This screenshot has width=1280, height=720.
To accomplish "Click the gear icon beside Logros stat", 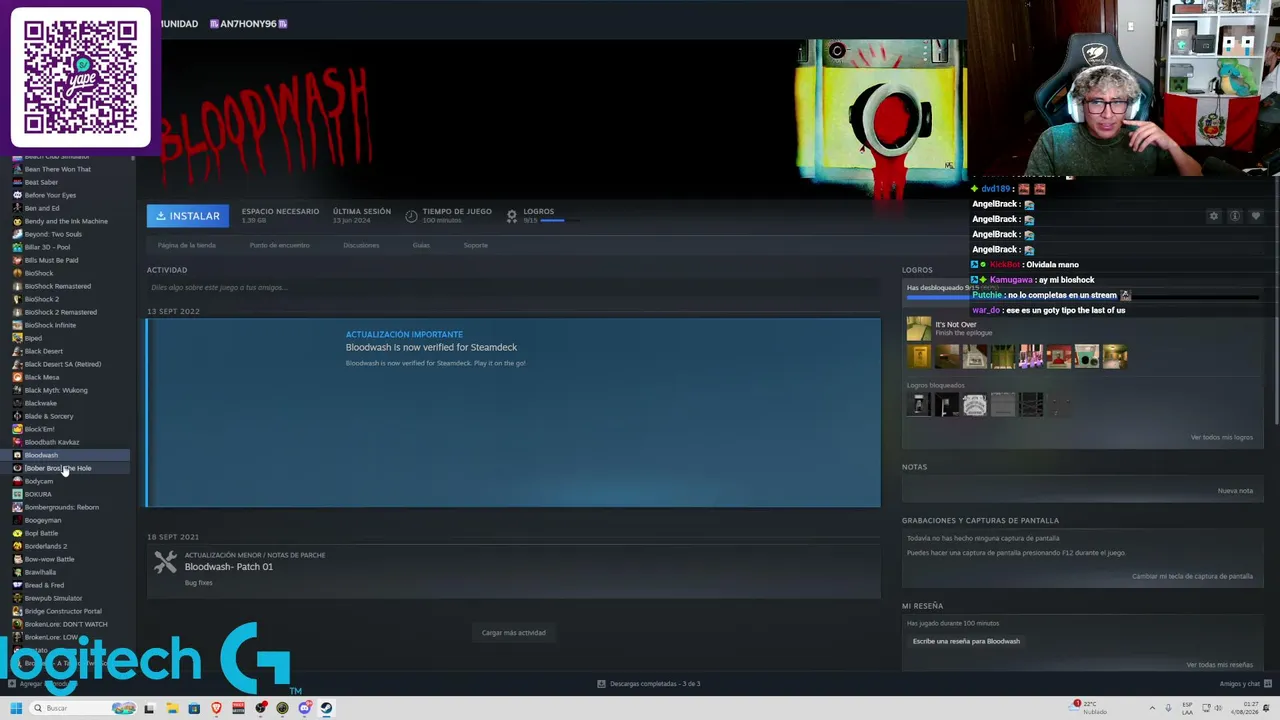I will (512, 215).
